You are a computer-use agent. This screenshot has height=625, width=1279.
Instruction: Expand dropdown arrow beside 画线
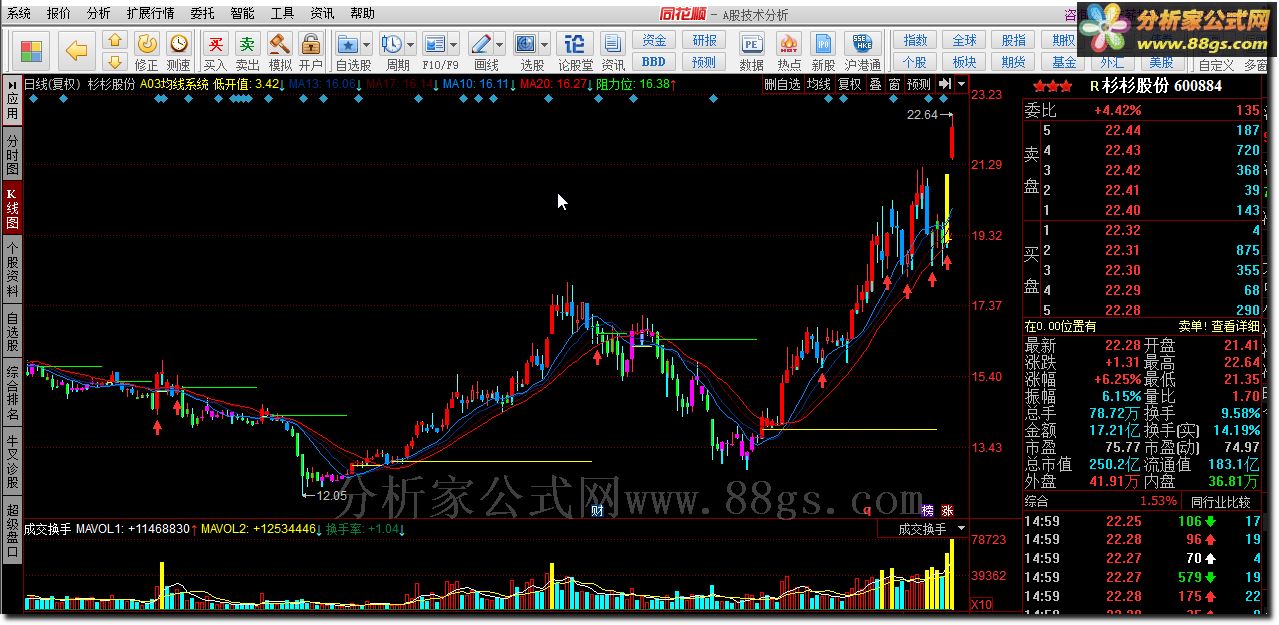pyautogui.click(x=500, y=44)
